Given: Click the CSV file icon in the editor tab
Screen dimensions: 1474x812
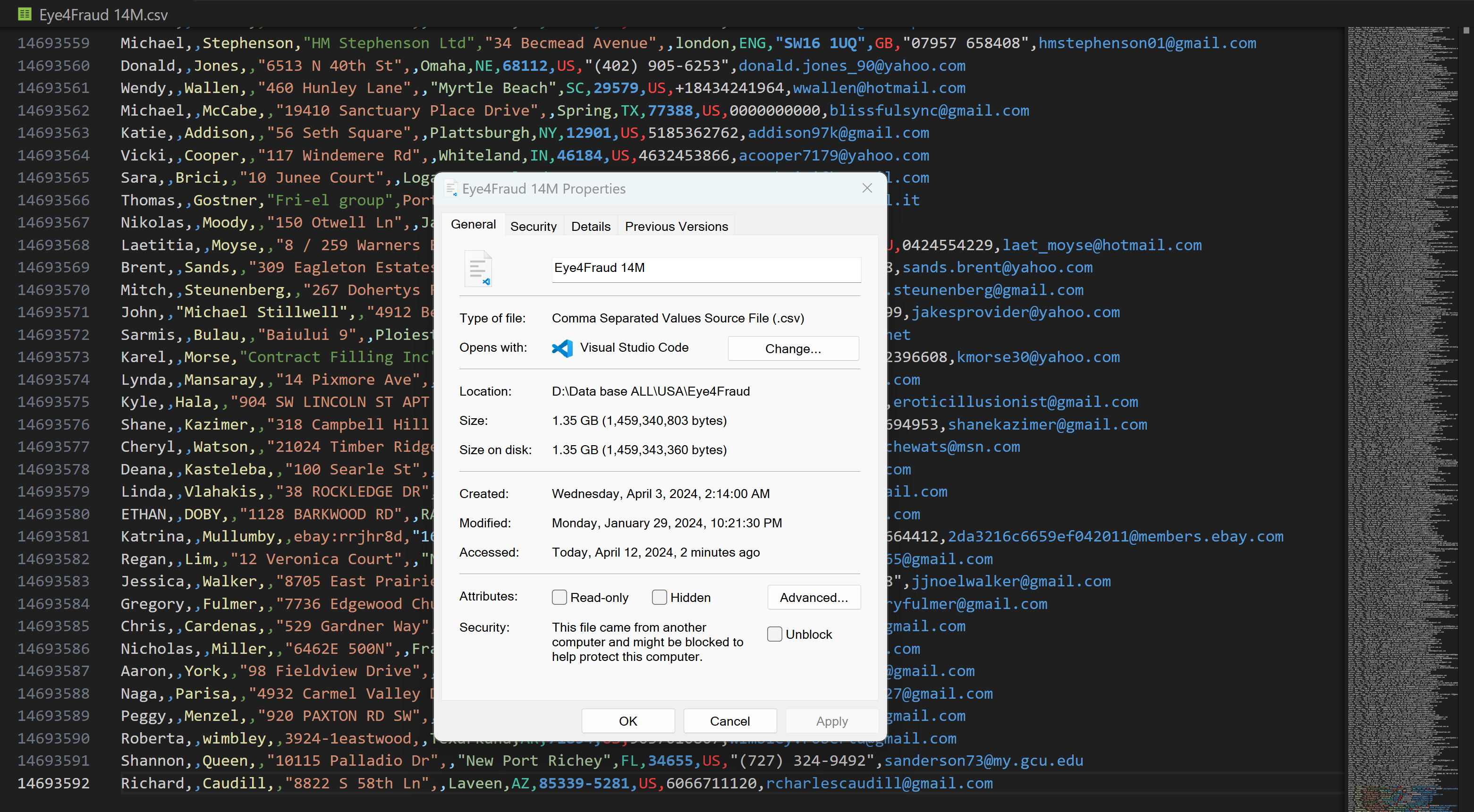Looking at the screenshot, I should click(25, 14).
